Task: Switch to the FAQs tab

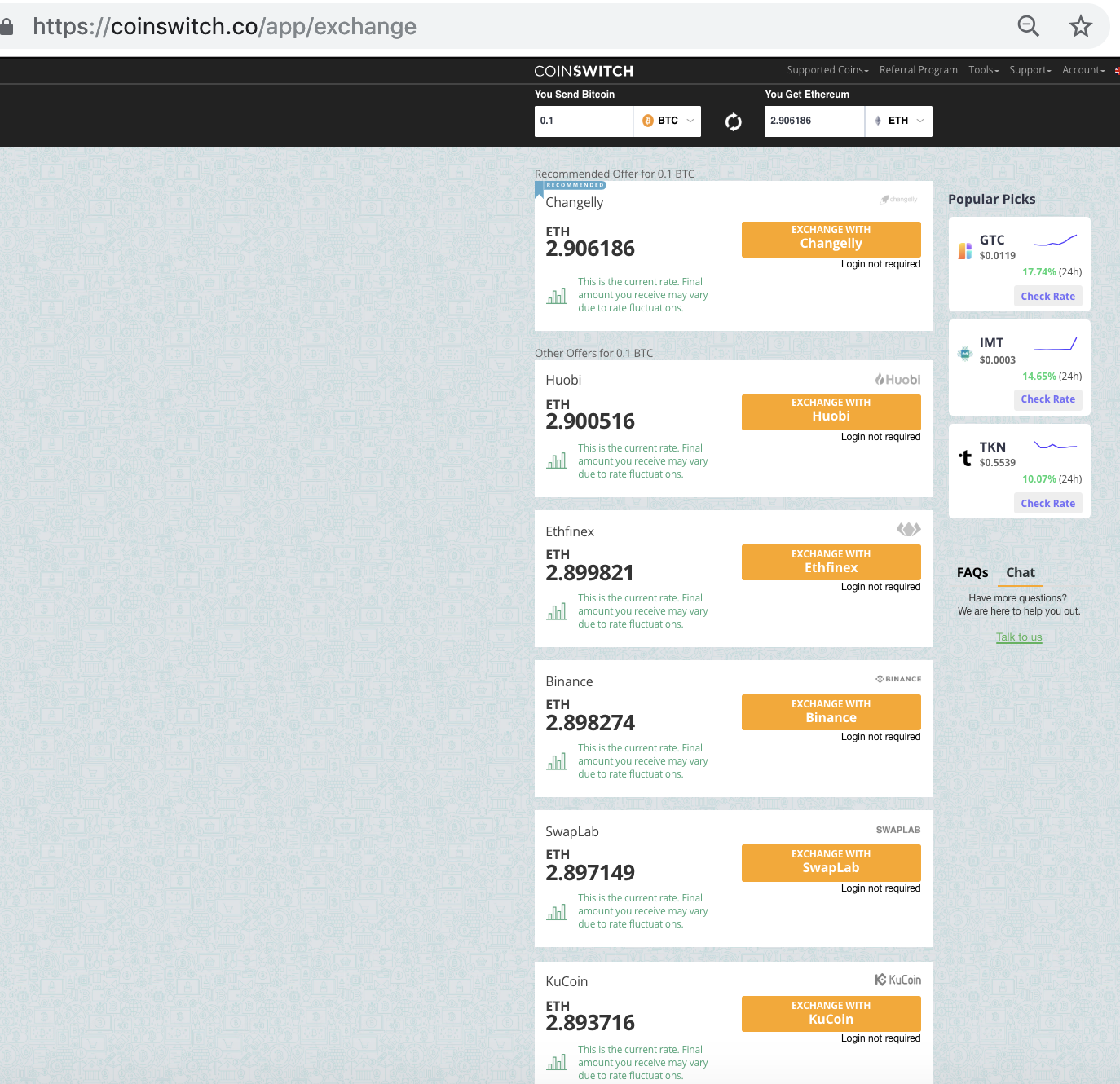Action: point(972,573)
